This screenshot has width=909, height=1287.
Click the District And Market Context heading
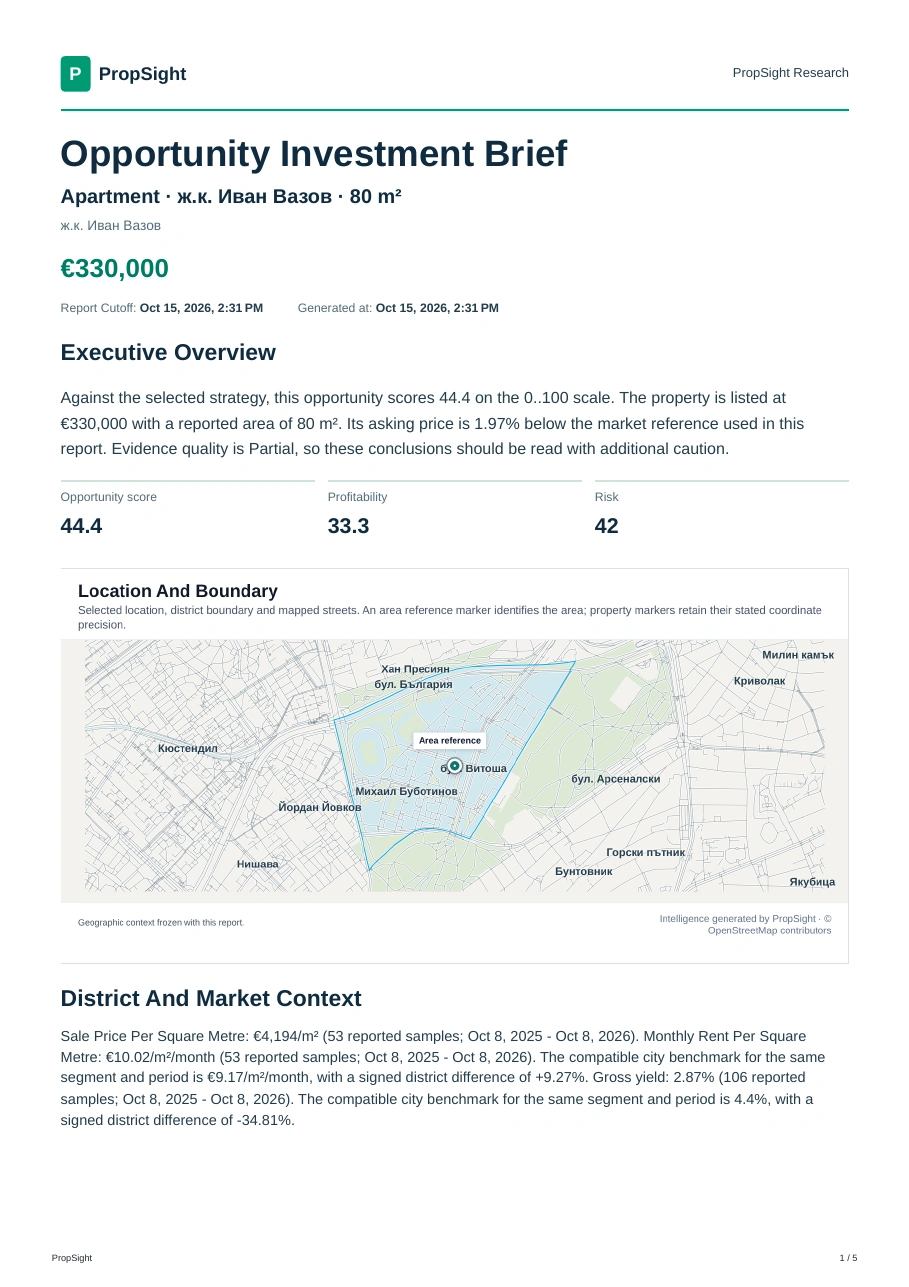[211, 998]
